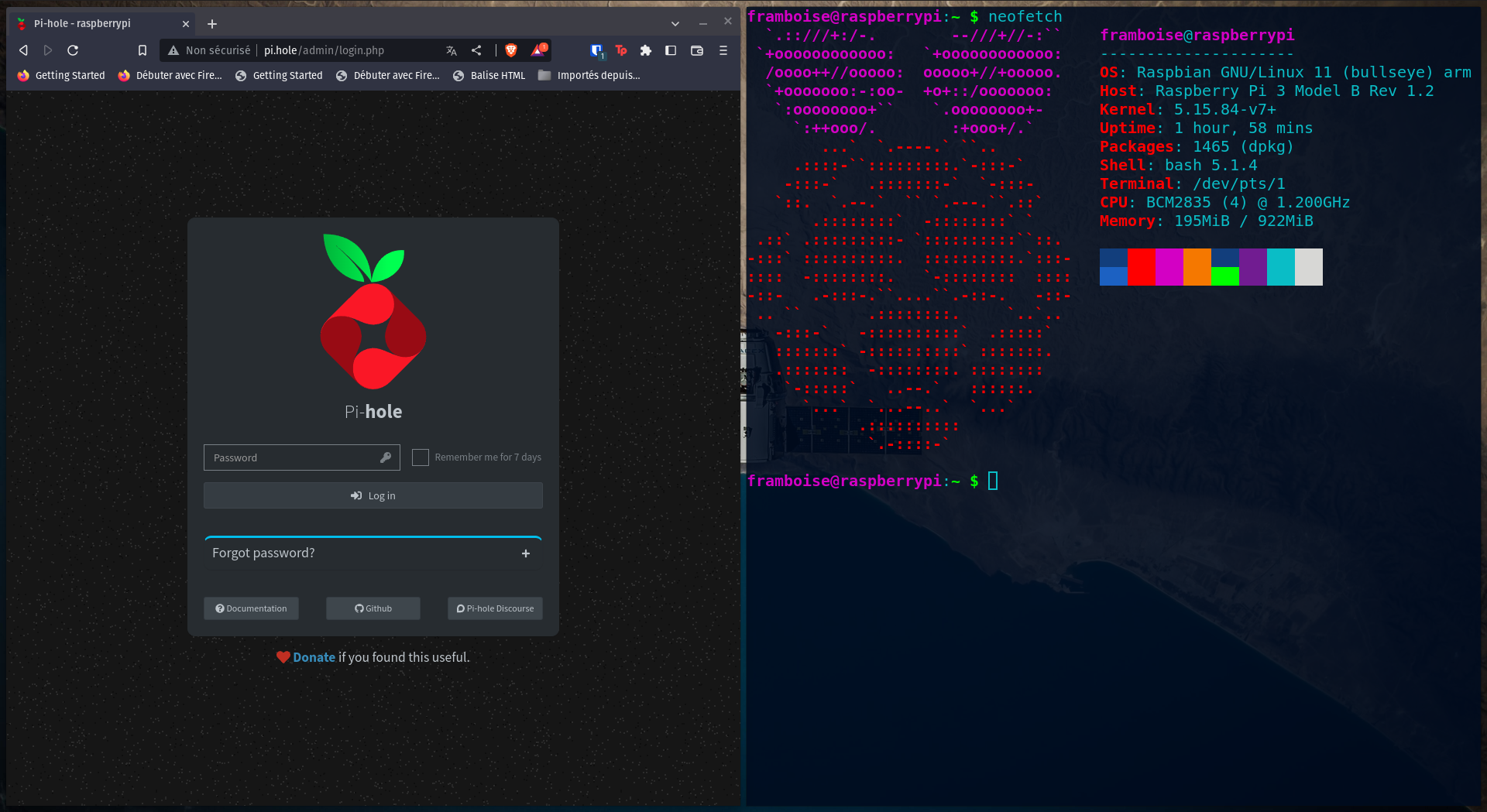Click the red heart next to Donate
This screenshot has width=1487, height=812.
283,657
